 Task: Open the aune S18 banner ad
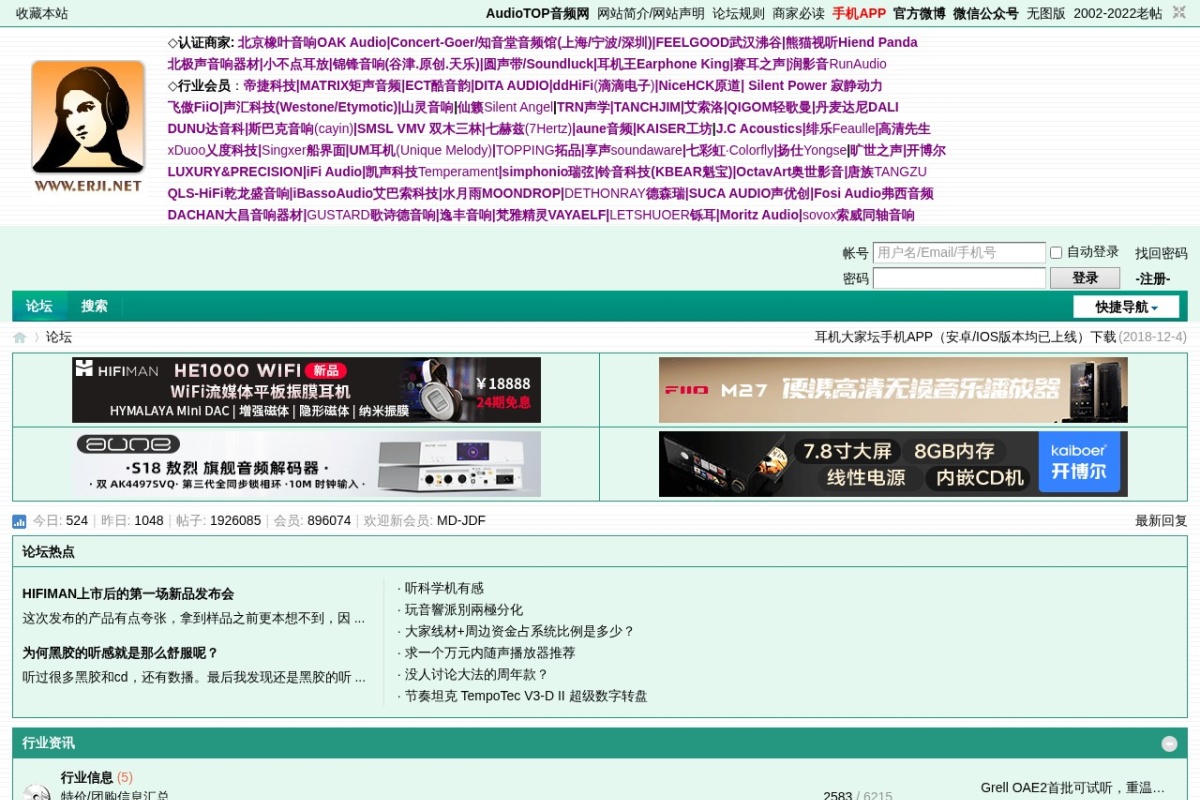[307, 464]
